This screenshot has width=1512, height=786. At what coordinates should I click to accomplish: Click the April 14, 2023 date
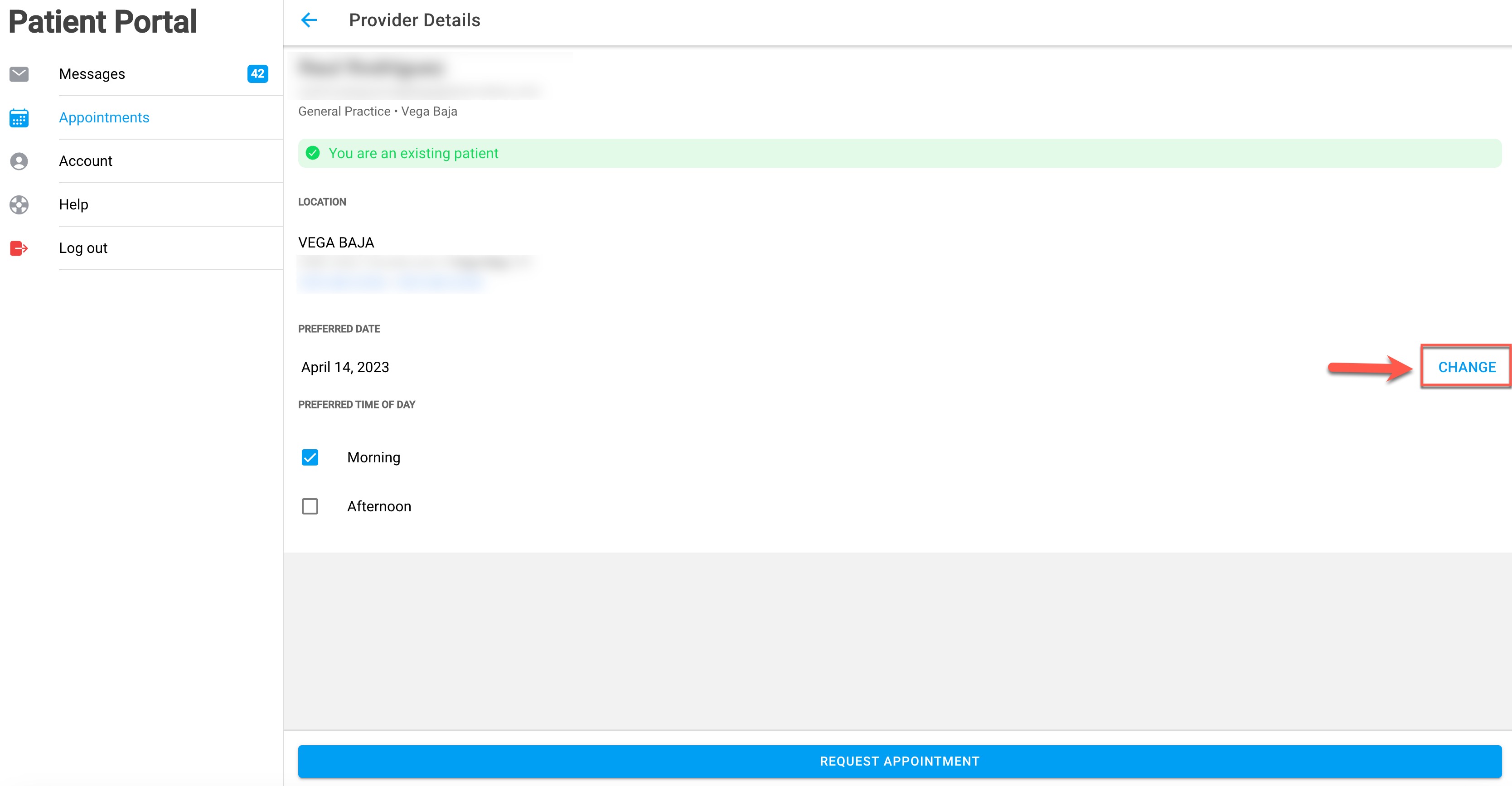click(x=345, y=367)
